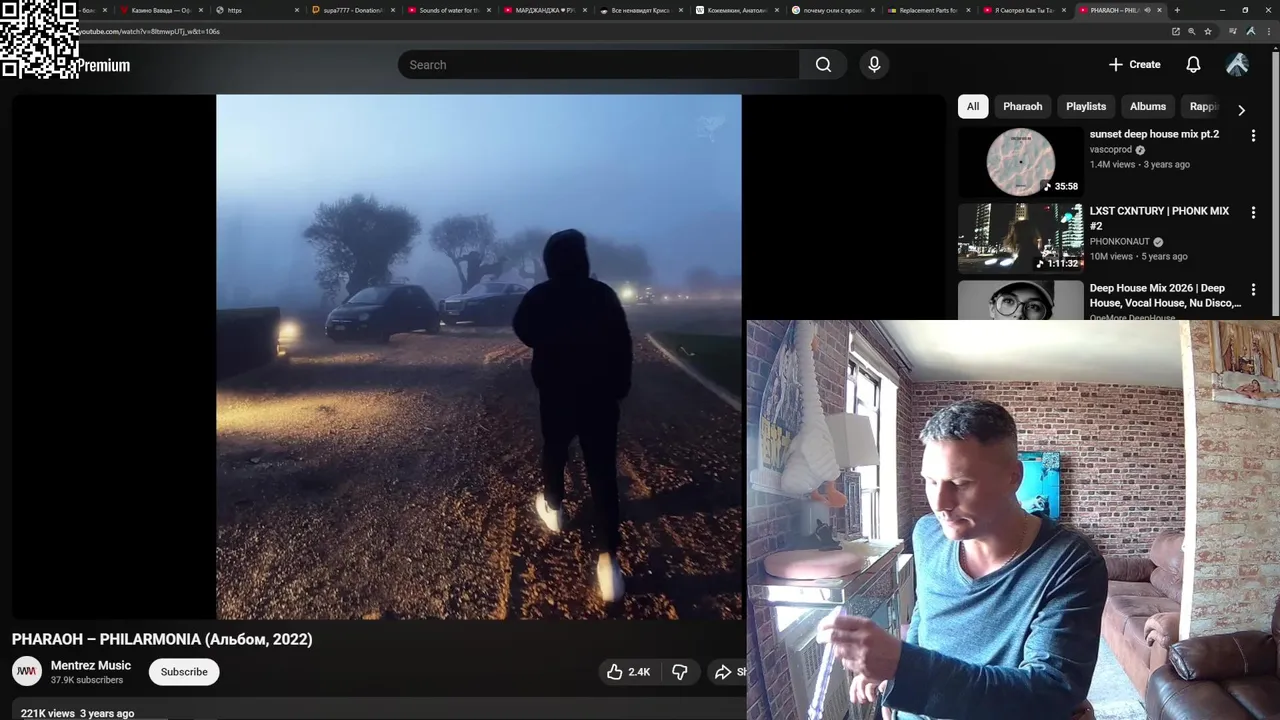Close the Sounds of water tab
1280x720 pixels.
click(x=489, y=10)
